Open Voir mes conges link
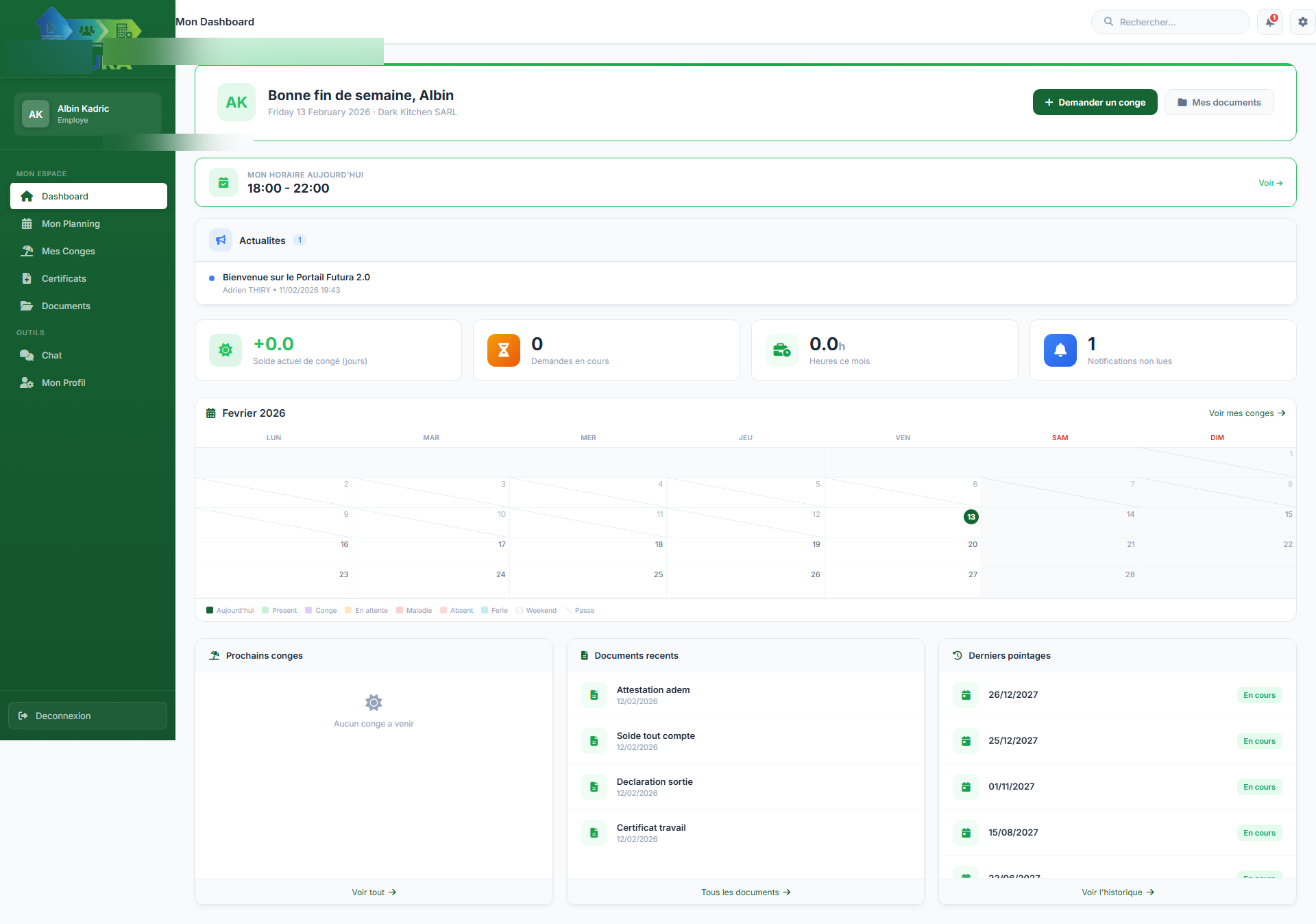Screen dimensions: 1316x924 pyautogui.click(x=1246, y=413)
